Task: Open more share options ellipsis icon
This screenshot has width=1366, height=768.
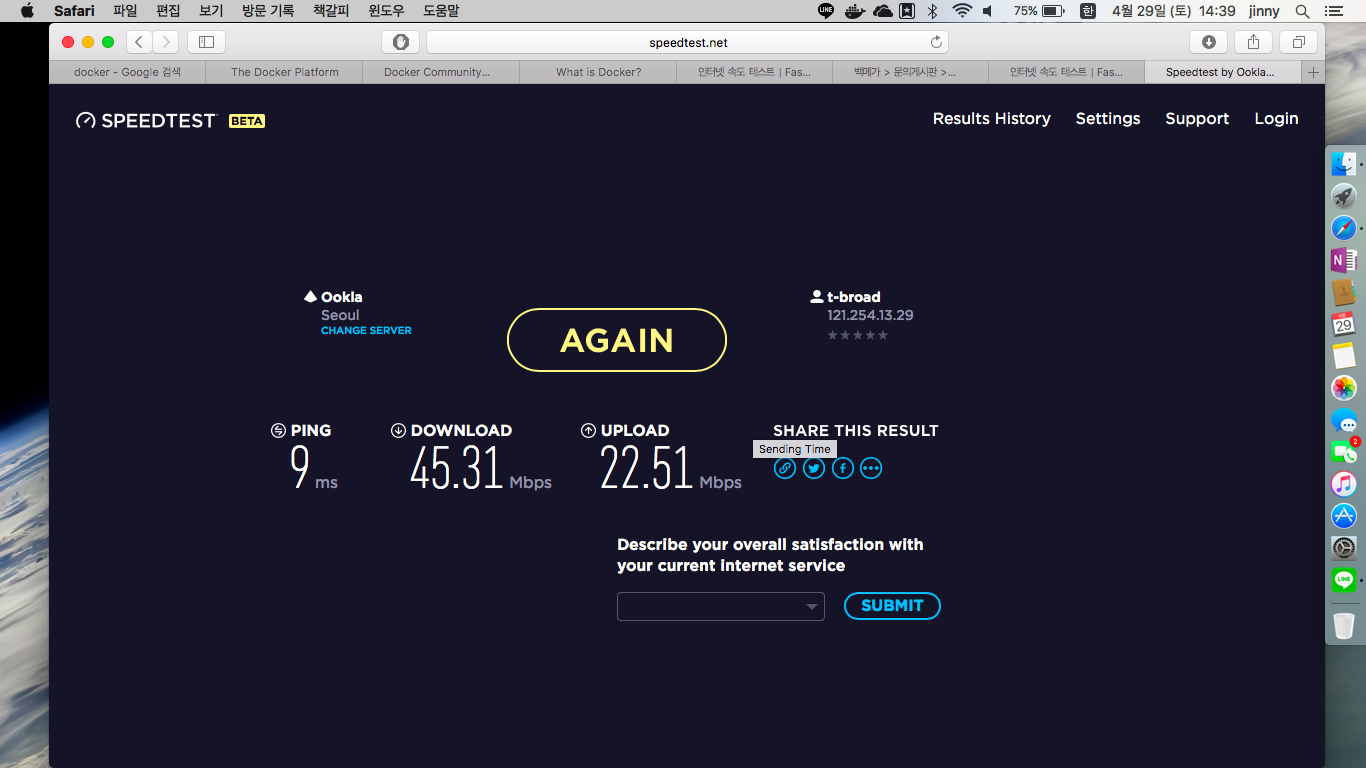Action: 871,468
